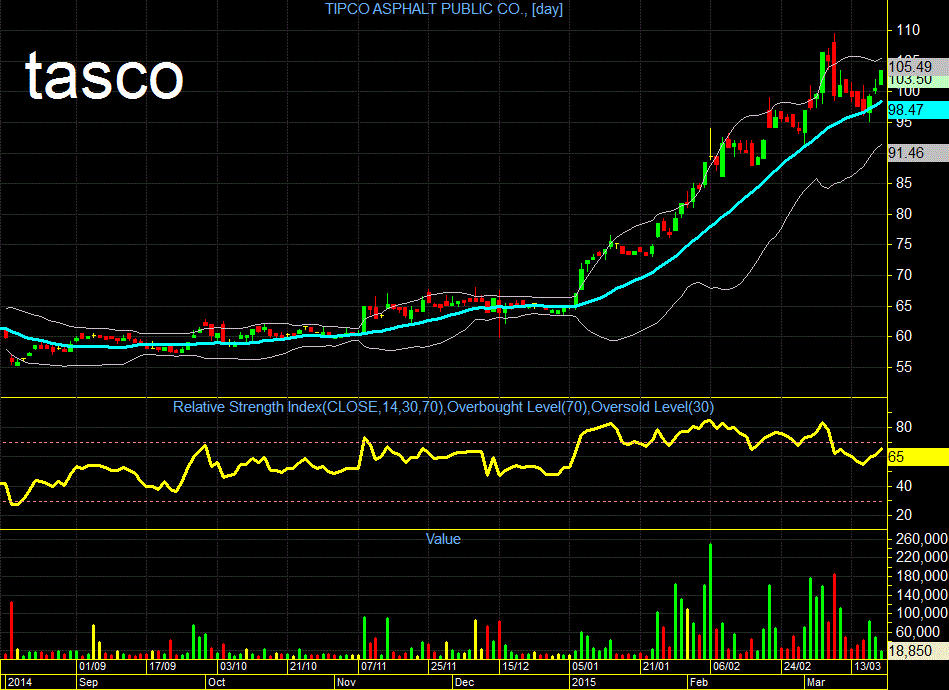Click the 55 price axis label
This screenshot has height=690, width=949.
(x=904, y=367)
